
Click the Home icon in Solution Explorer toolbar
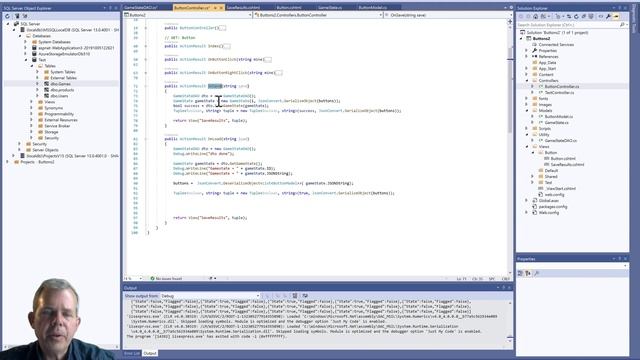pos(536,16)
